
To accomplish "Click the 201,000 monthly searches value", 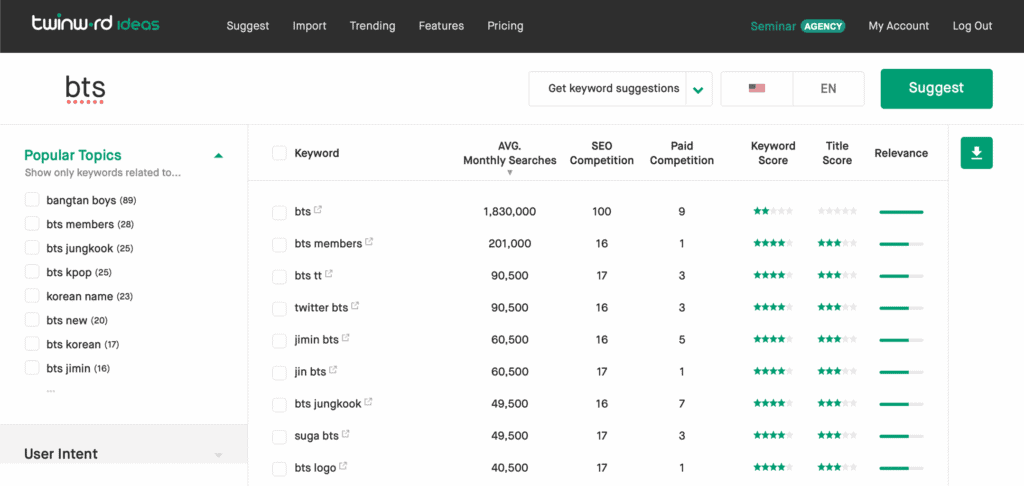I will tap(510, 244).
